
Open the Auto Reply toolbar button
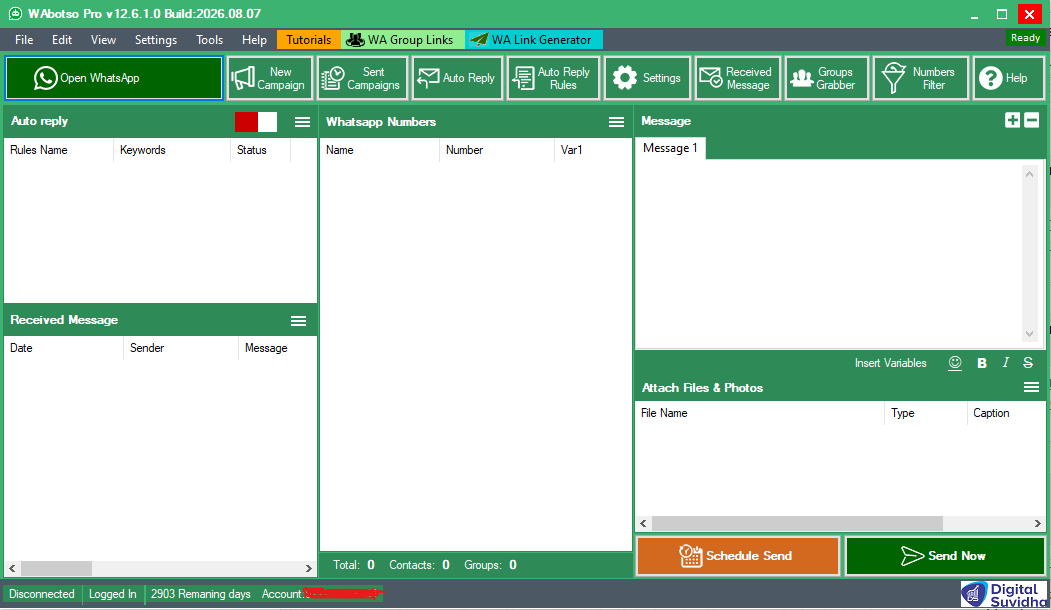[457, 78]
